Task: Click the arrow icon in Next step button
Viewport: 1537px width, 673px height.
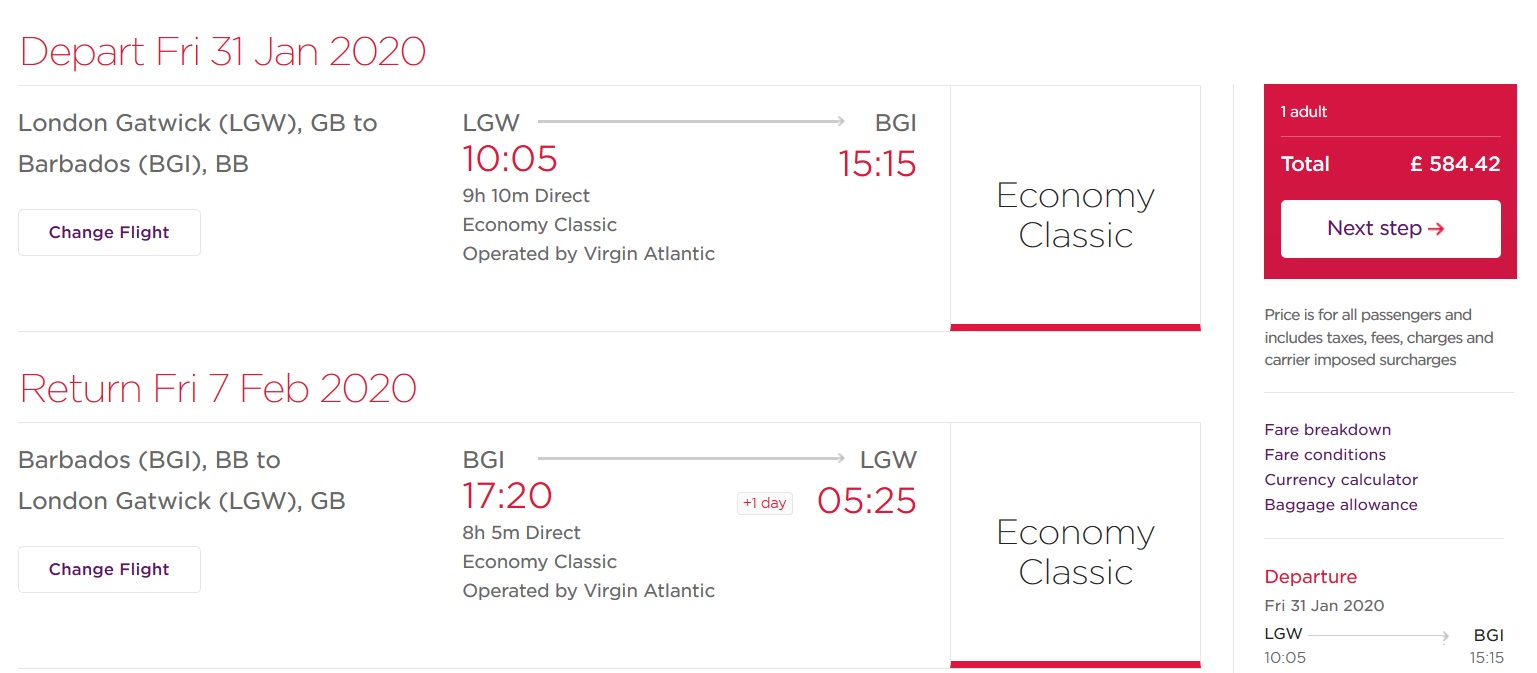Action: pyautogui.click(x=1436, y=229)
